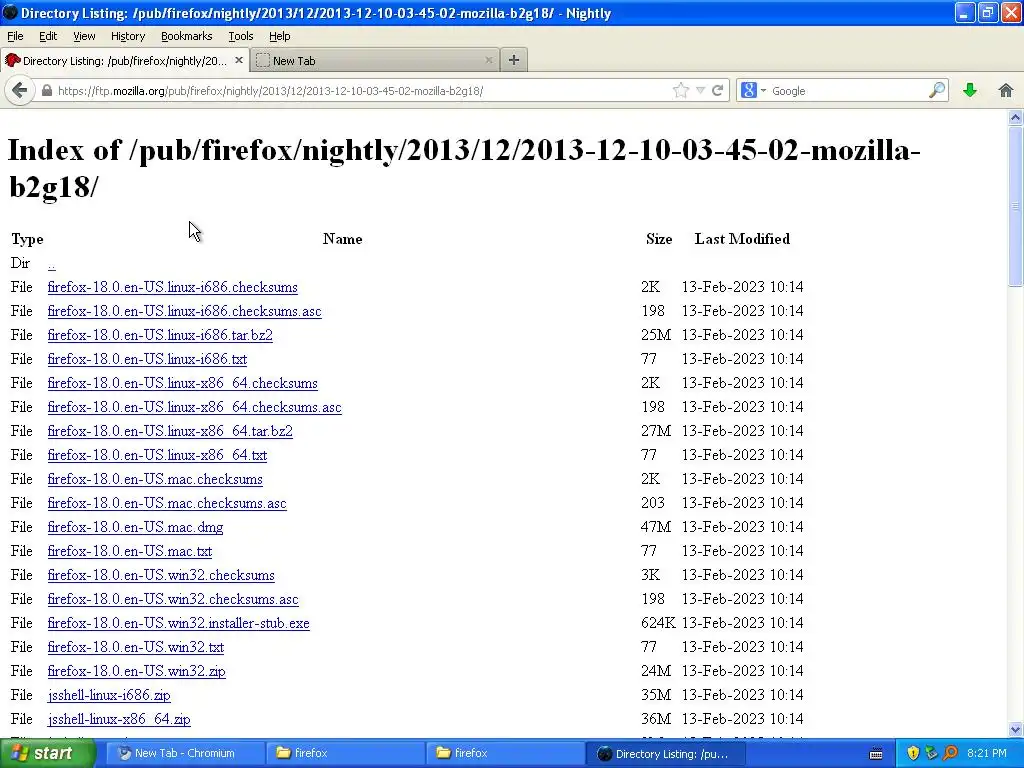The image size is (1024, 768).
Task: Open firefox-18.0.en-US.mac.checksums.asc link
Action: point(167,504)
